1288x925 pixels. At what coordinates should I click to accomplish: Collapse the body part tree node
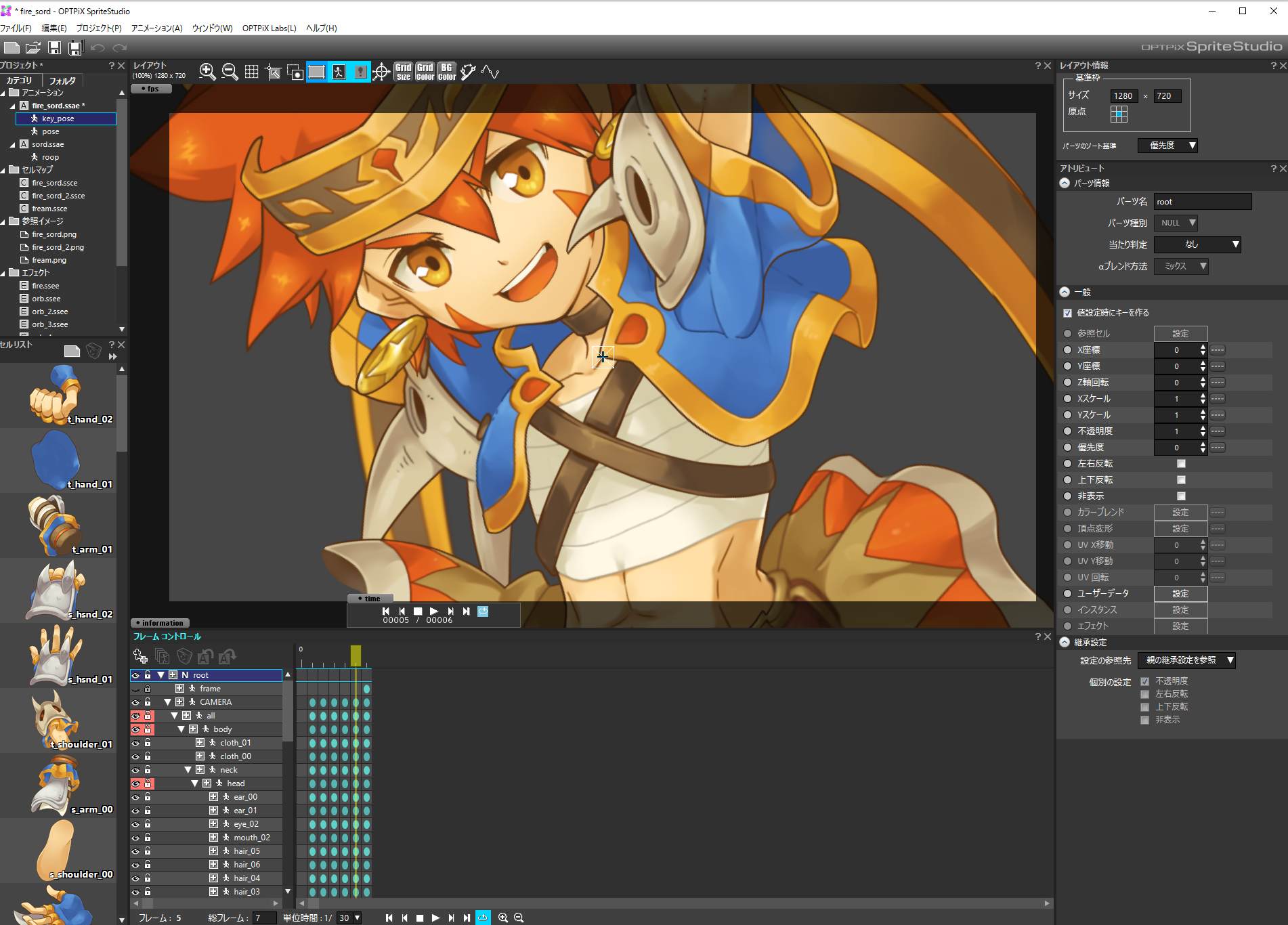(x=181, y=729)
